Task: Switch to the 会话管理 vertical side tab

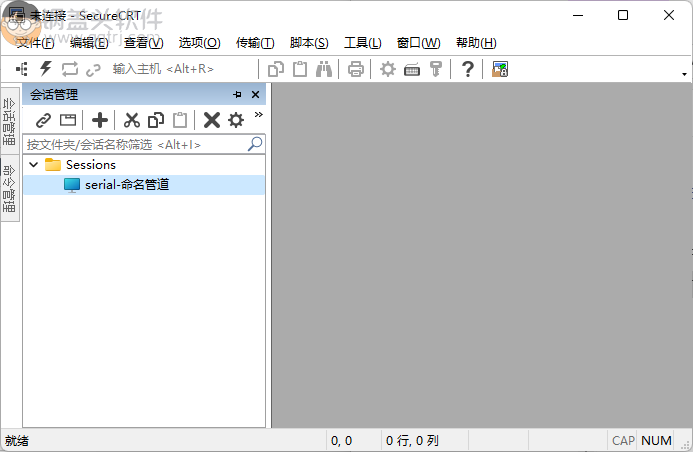Action: pyautogui.click(x=10, y=121)
